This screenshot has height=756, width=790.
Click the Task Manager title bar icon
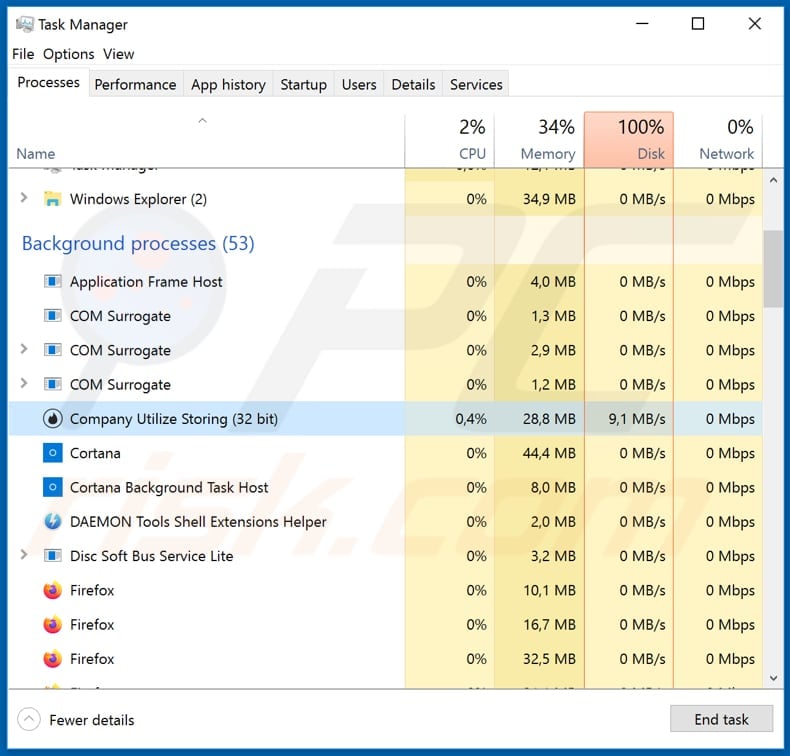[x=24, y=24]
